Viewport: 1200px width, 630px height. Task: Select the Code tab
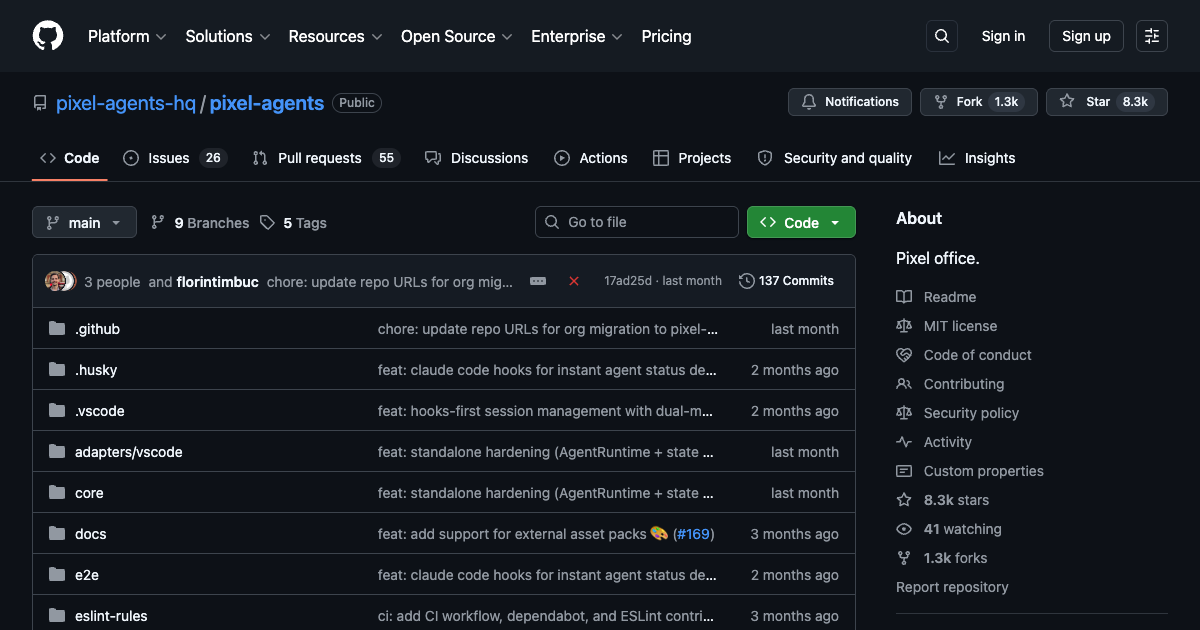point(70,158)
